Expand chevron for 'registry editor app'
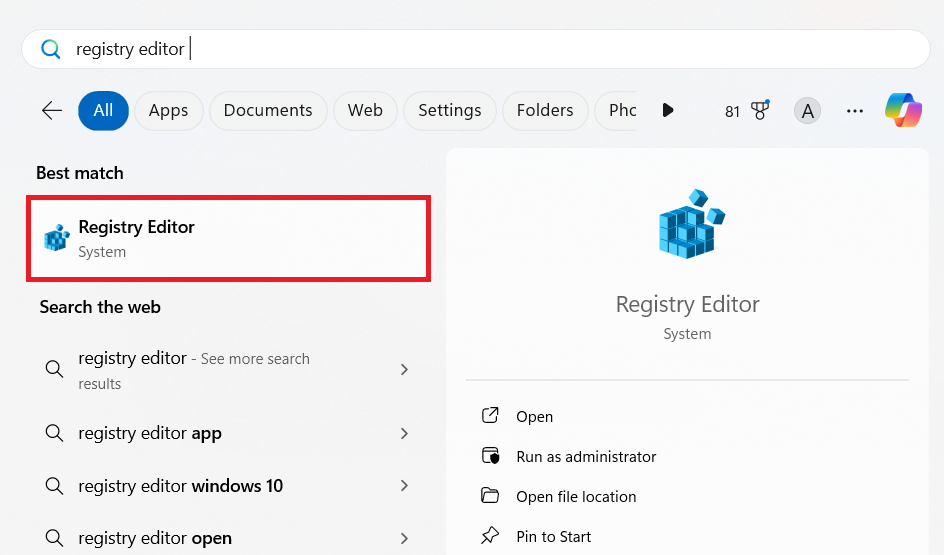944x555 pixels. [405, 433]
